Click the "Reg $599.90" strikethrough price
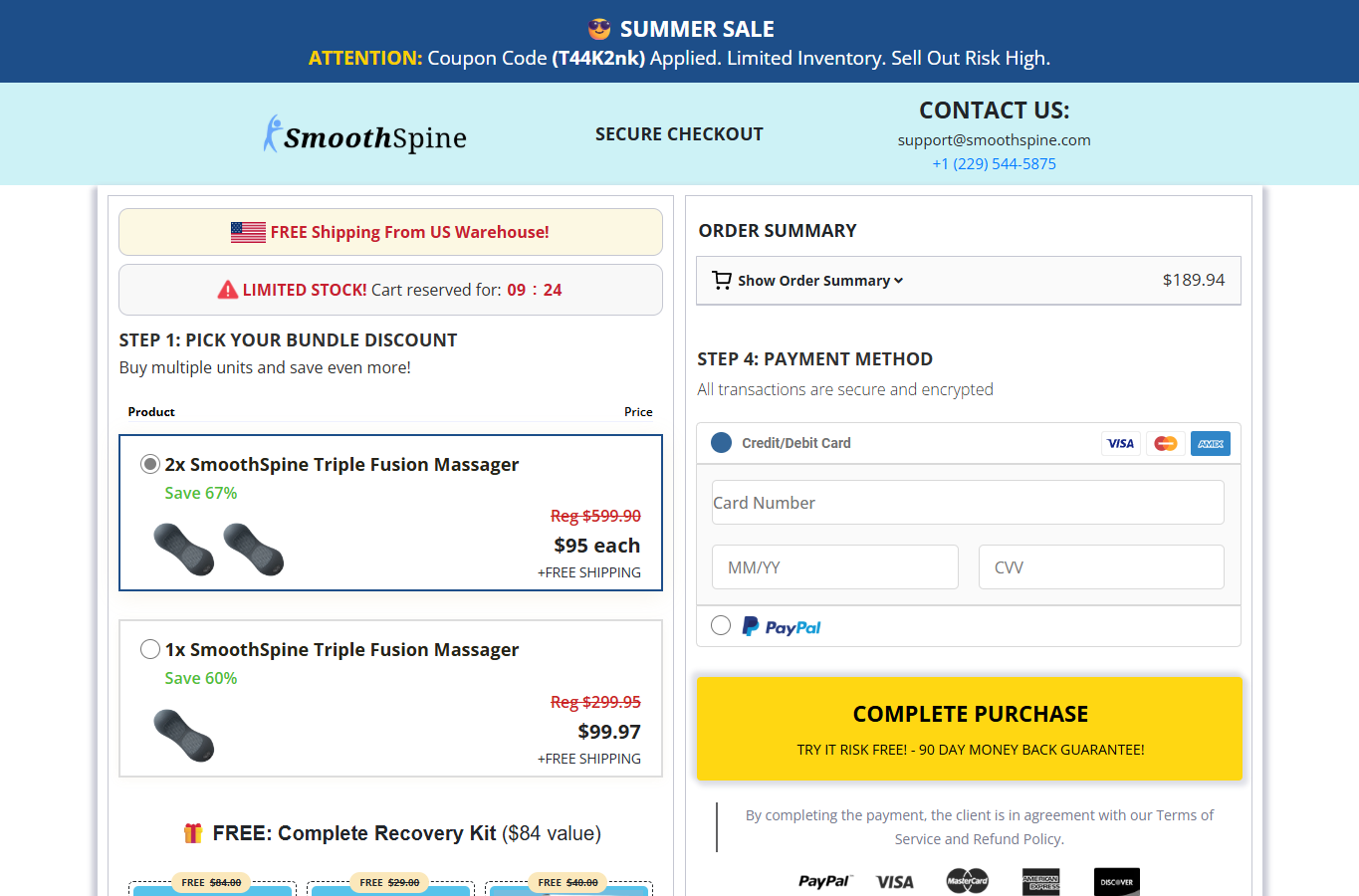Screen dimensions: 1359x896 [596, 516]
